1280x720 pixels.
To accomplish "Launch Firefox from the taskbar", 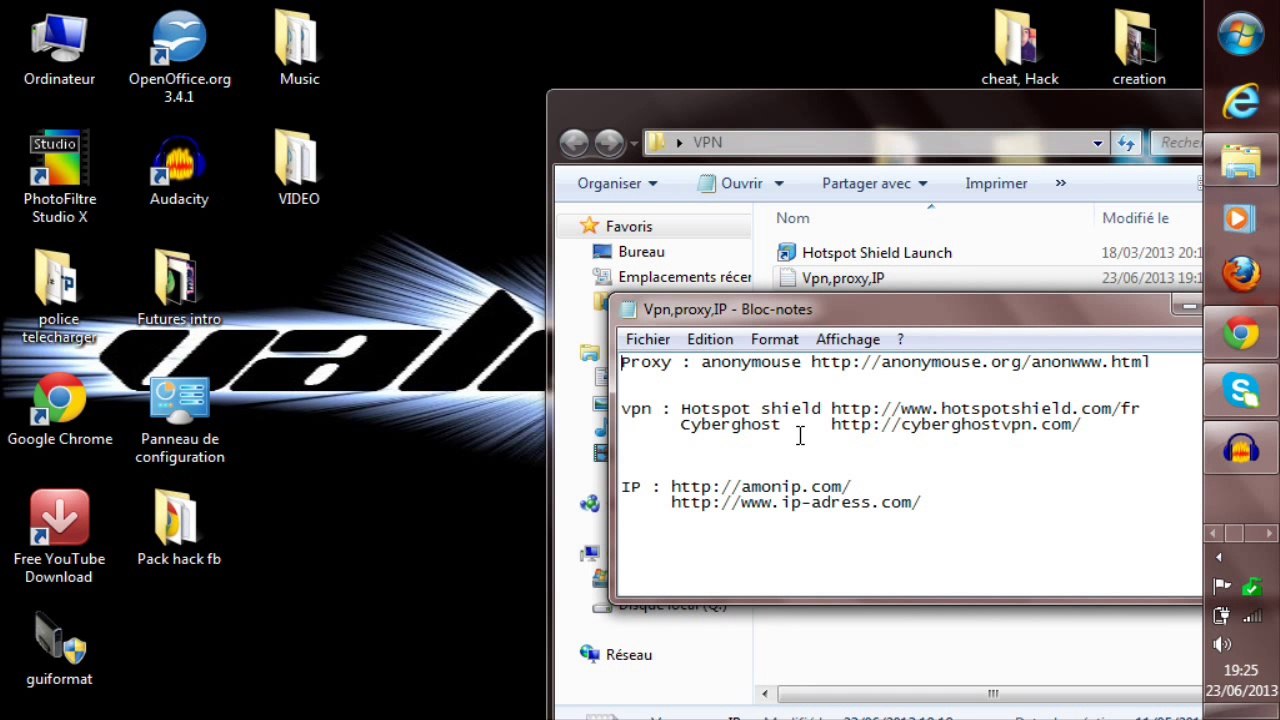I will tap(1241, 276).
